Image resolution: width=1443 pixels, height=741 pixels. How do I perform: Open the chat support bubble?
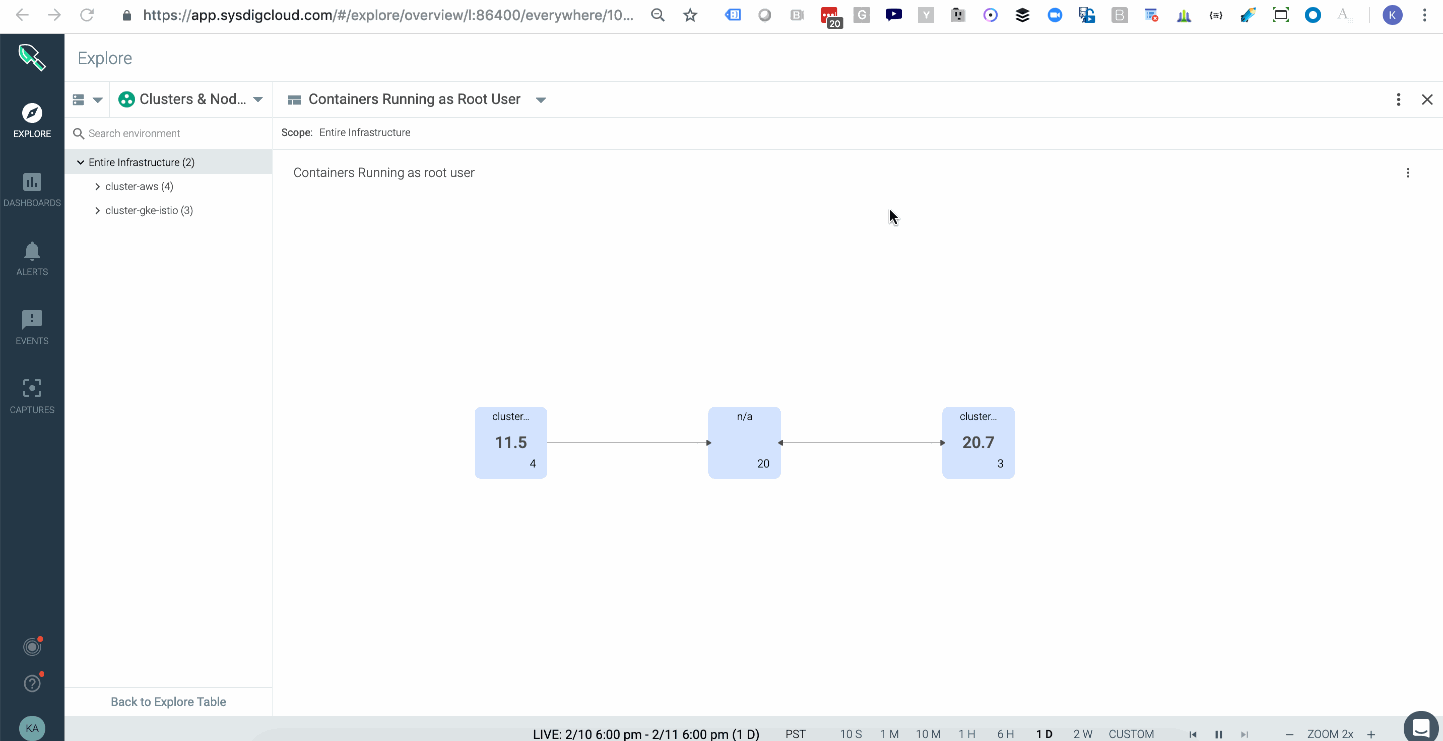point(1419,726)
